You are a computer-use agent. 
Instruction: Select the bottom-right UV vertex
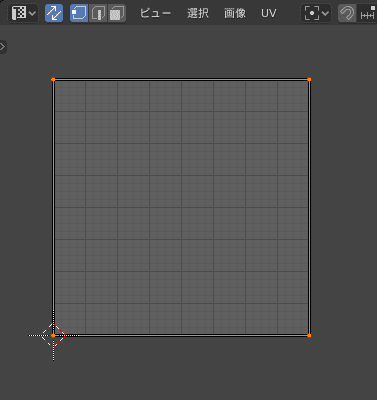point(309,336)
